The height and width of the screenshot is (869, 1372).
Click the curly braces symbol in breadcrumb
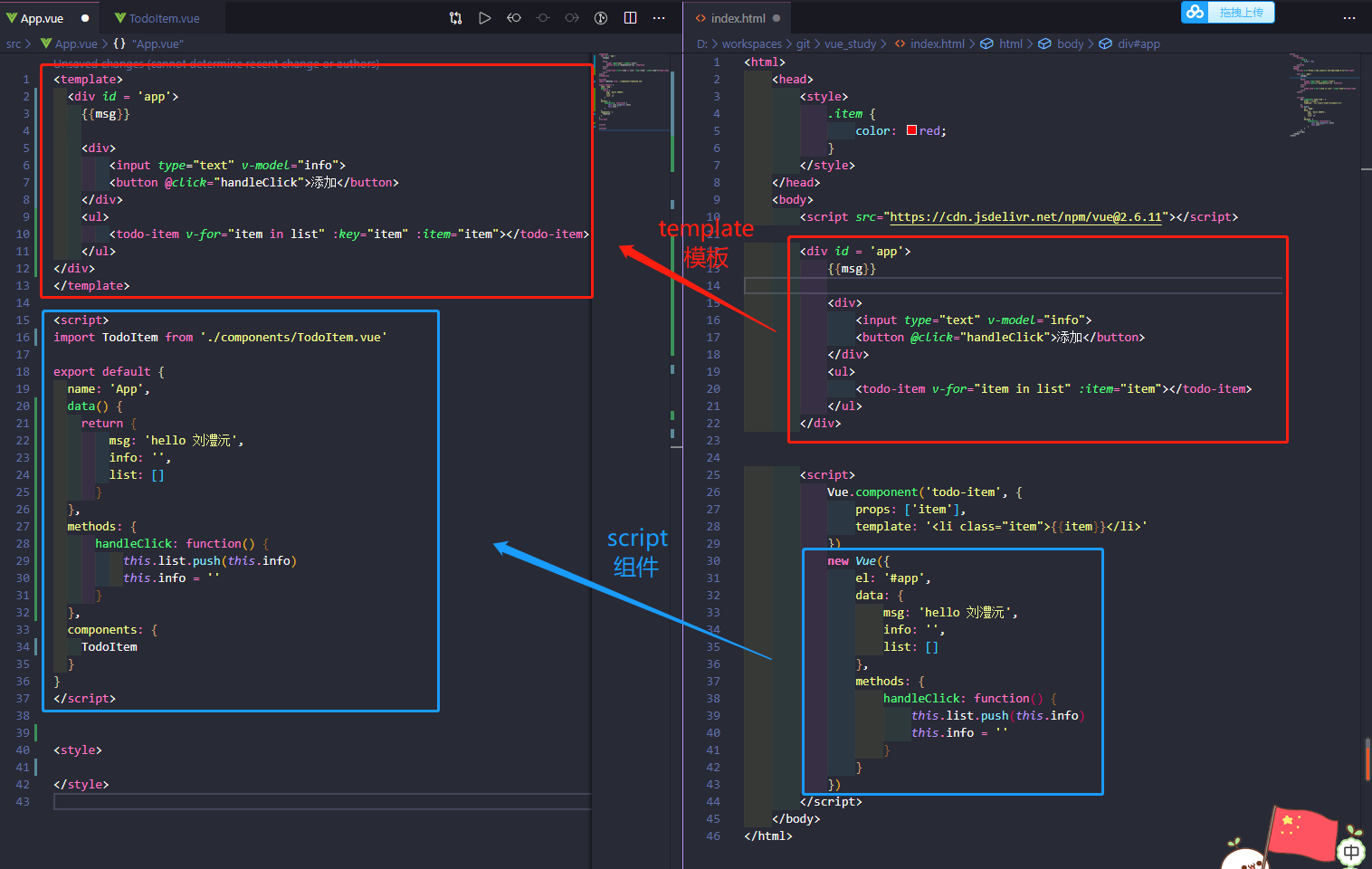coord(119,43)
